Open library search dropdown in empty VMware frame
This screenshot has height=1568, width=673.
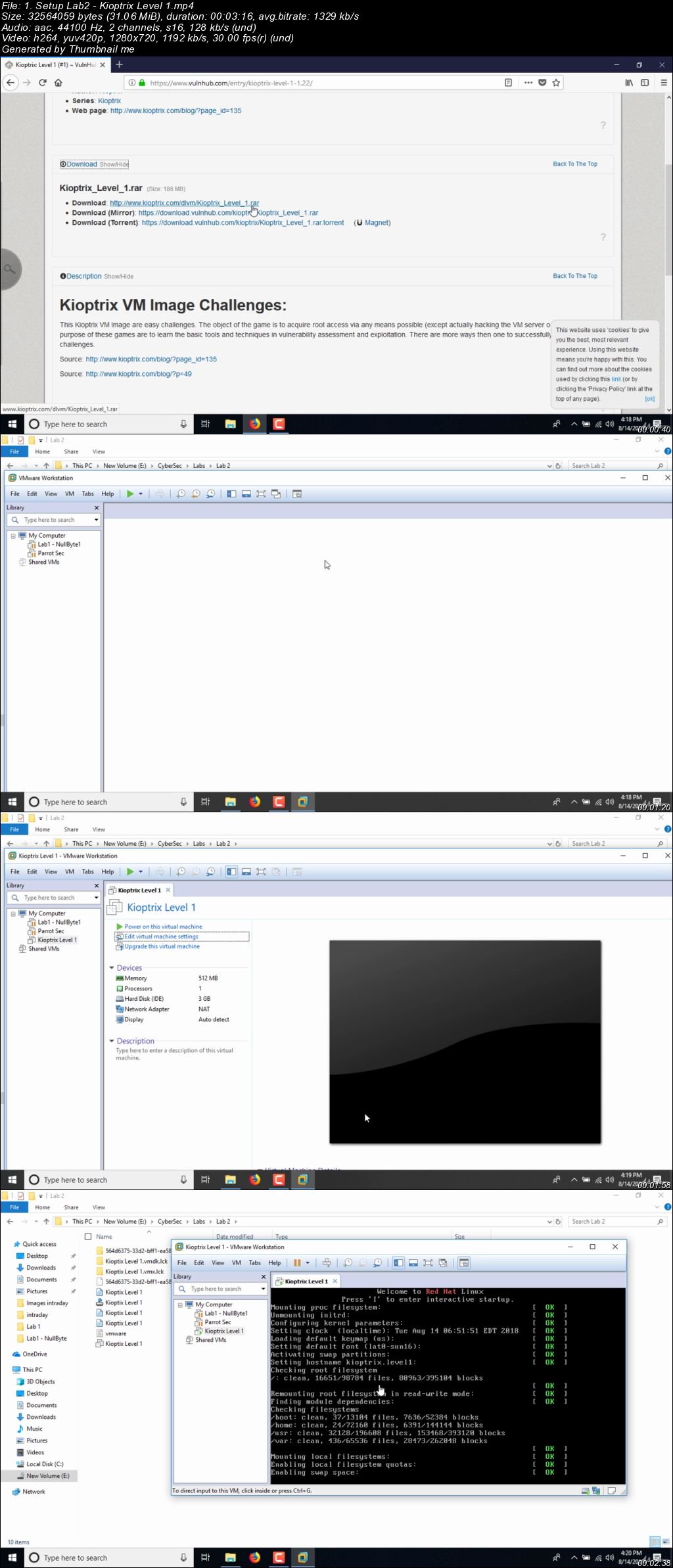(x=96, y=520)
